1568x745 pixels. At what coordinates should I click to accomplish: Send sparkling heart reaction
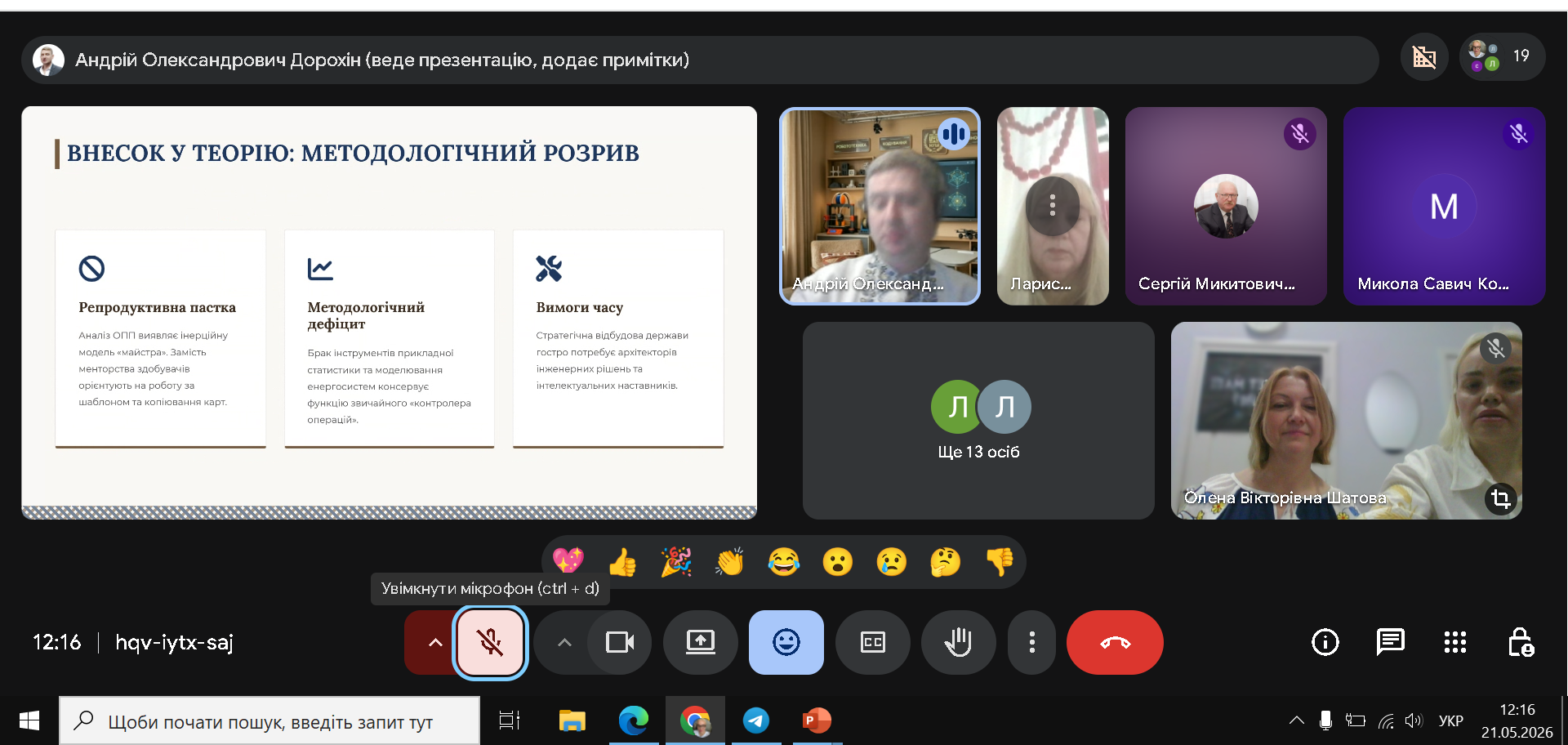tap(568, 561)
